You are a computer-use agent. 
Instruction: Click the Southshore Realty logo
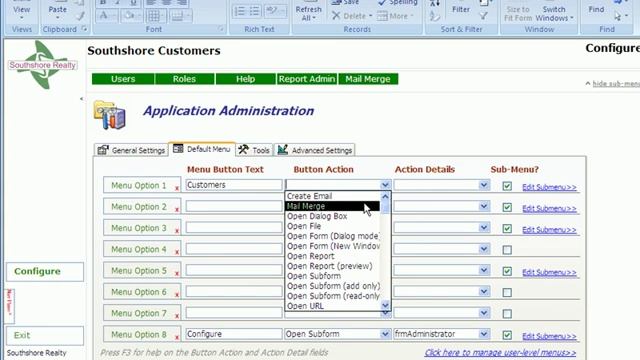pyautogui.click(x=42, y=64)
